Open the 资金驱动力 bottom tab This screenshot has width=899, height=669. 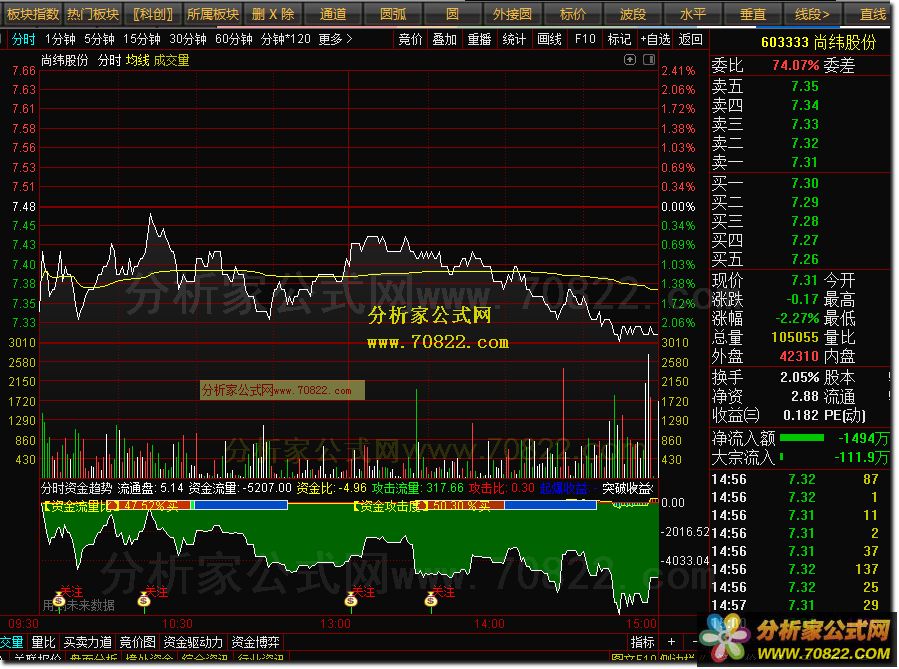coord(193,642)
